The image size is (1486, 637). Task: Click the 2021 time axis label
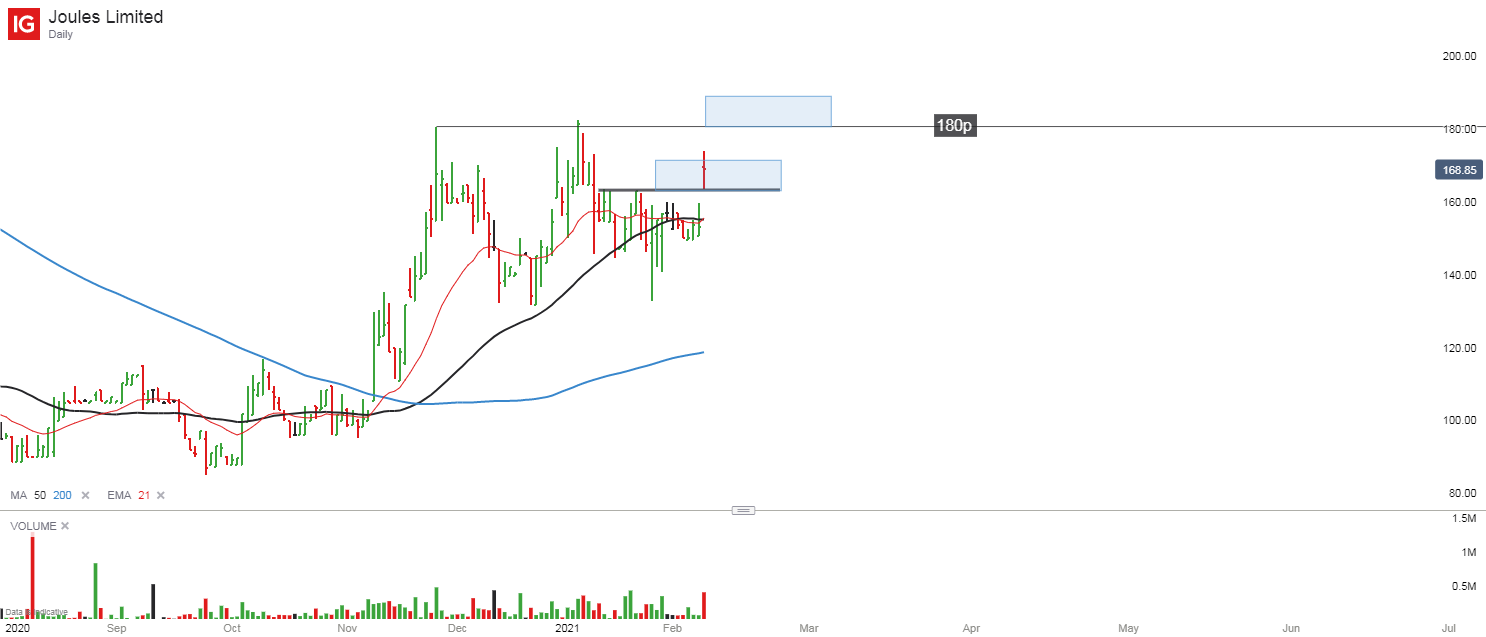pos(567,629)
